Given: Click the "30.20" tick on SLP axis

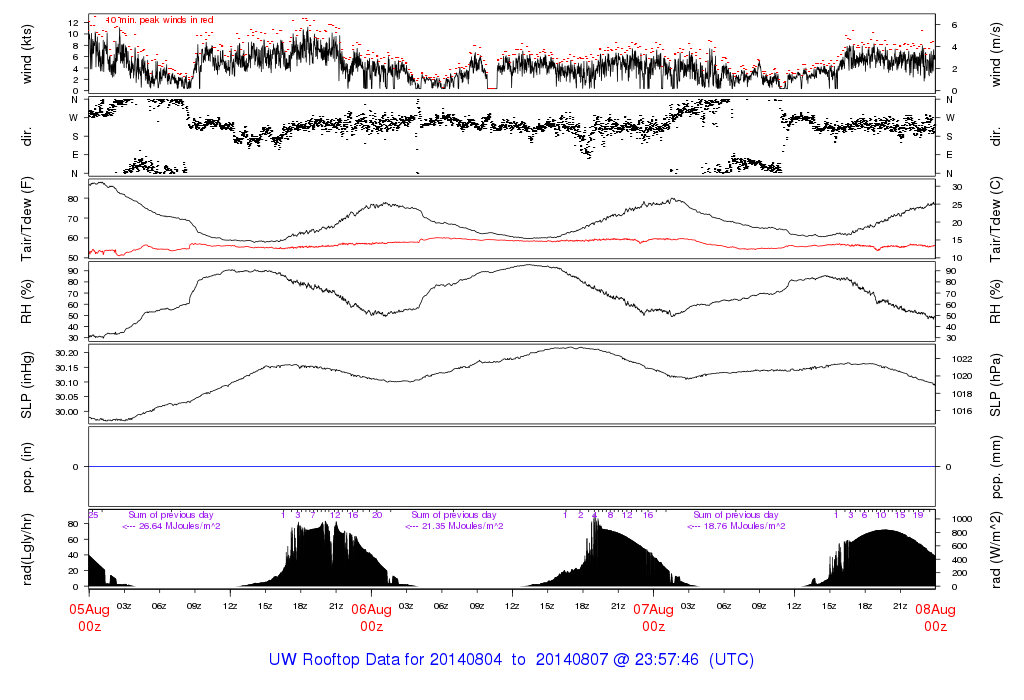Looking at the screenshot, I should coord(67,353).
